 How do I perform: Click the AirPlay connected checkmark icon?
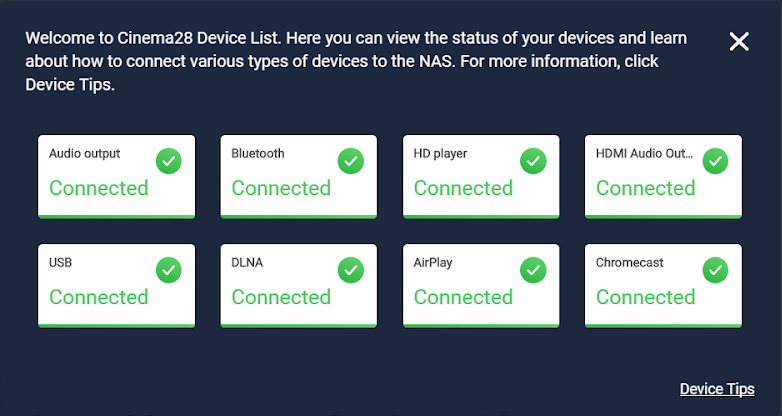(533, 270)
